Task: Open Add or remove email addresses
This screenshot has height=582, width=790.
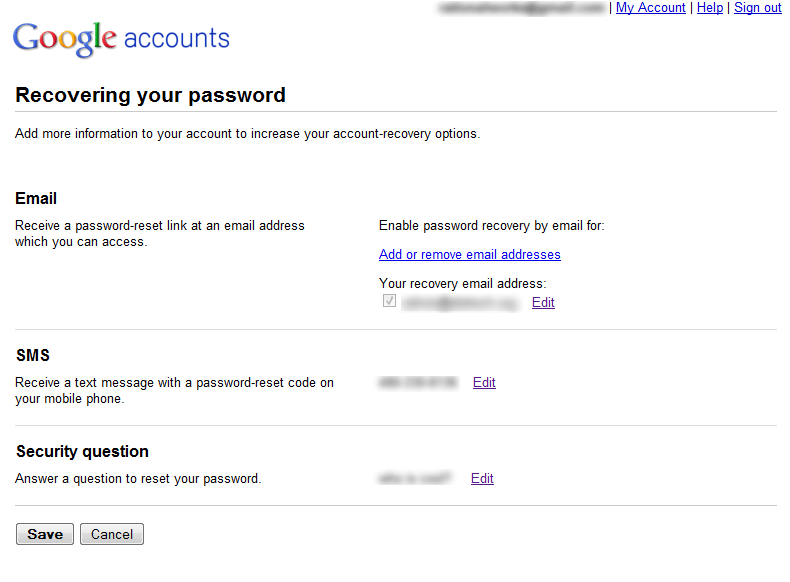Action: tap(470, 254)
